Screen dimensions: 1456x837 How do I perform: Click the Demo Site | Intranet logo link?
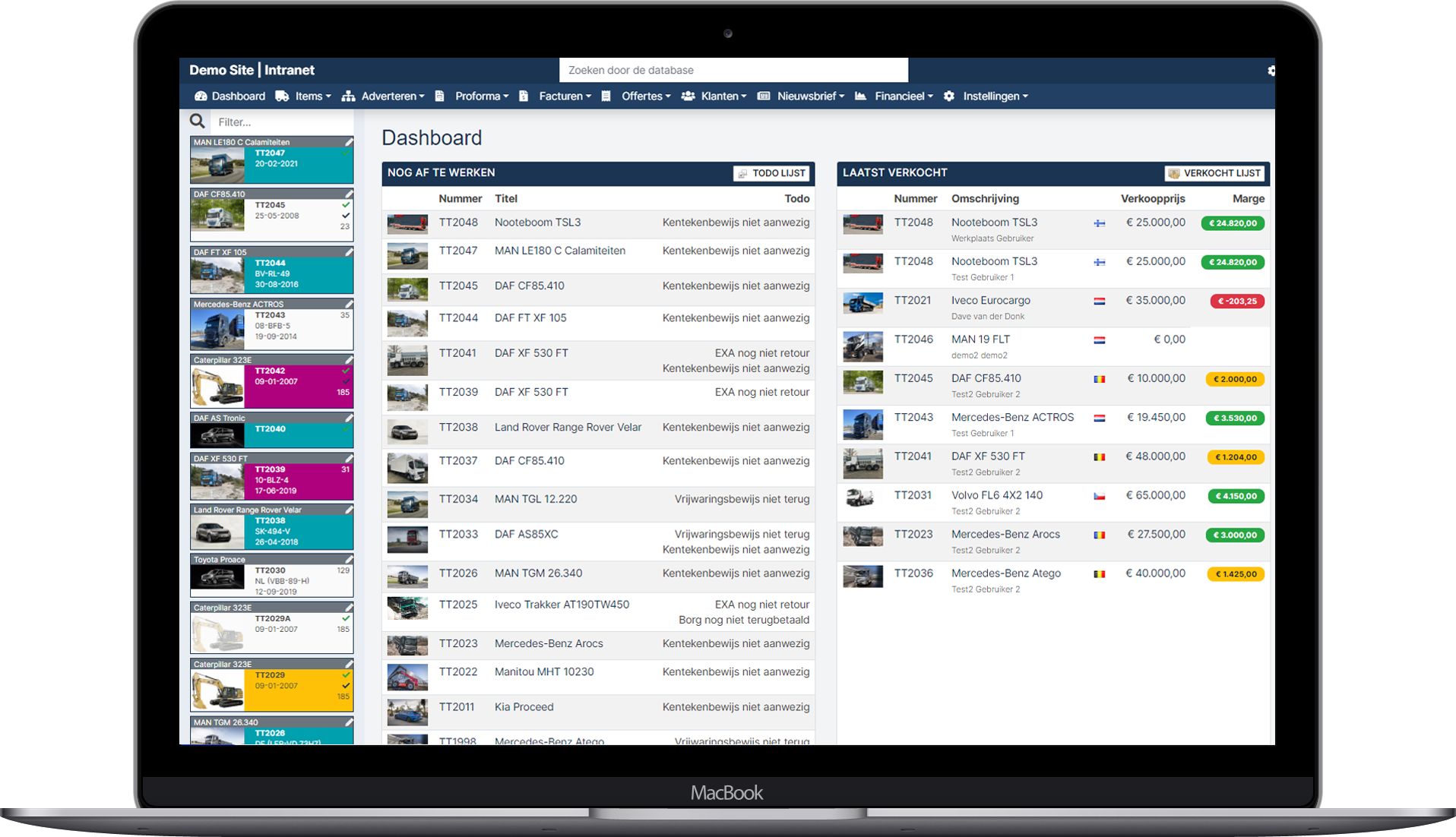[x=252, y=70]
